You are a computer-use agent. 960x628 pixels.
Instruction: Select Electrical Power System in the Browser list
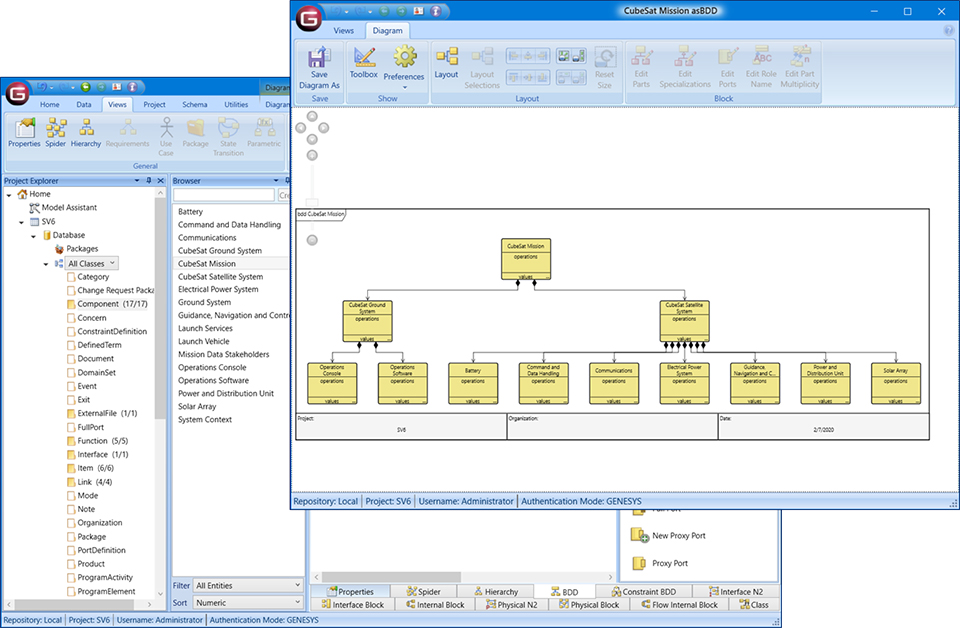tap(218, 289)
